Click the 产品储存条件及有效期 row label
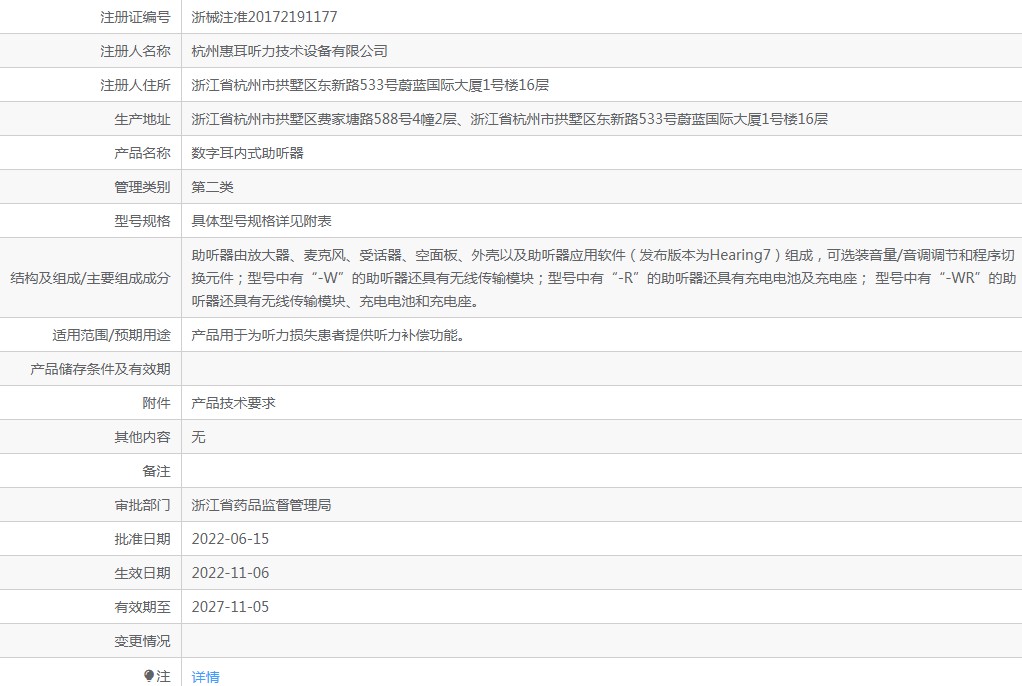The height and width of the screenshot is (686, 1022). [x=100, y=369]
